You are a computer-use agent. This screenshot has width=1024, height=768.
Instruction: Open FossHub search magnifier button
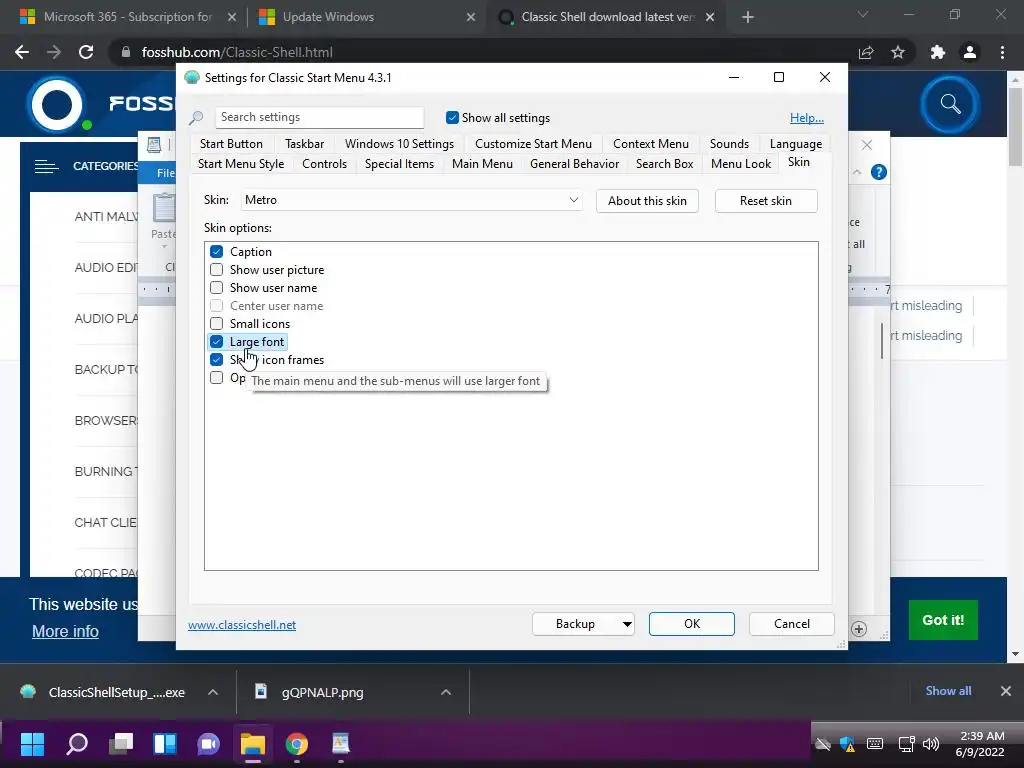pos(950,104)
